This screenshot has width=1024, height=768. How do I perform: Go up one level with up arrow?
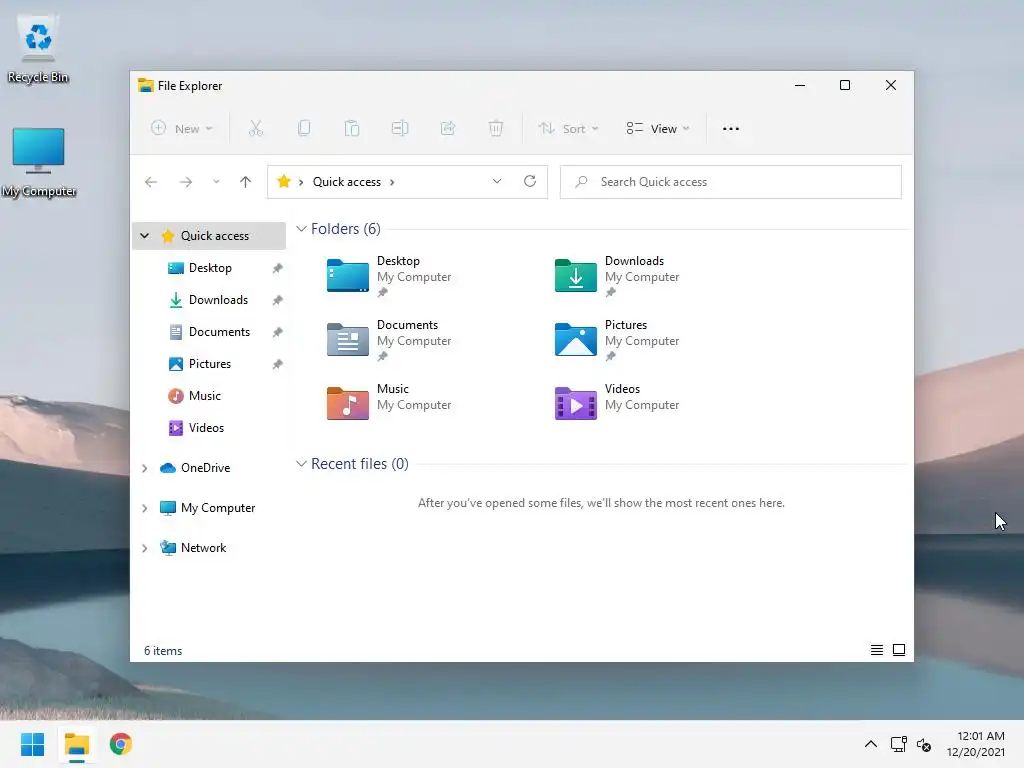pos(246,182)
